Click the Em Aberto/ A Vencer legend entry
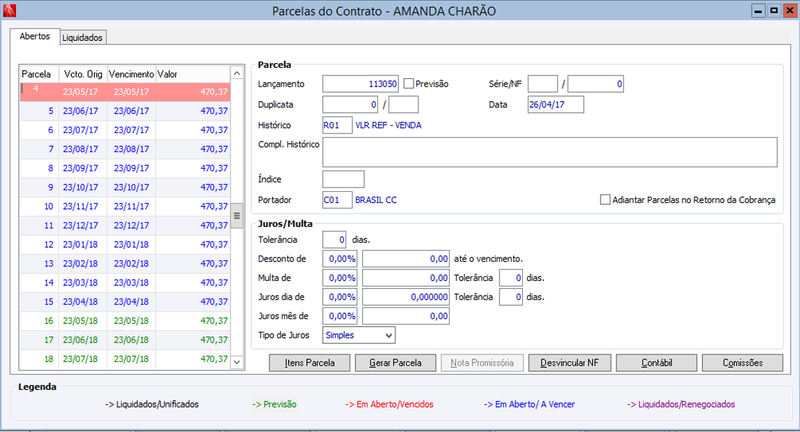This screenshot has height=432, width=800. point(529,404)
